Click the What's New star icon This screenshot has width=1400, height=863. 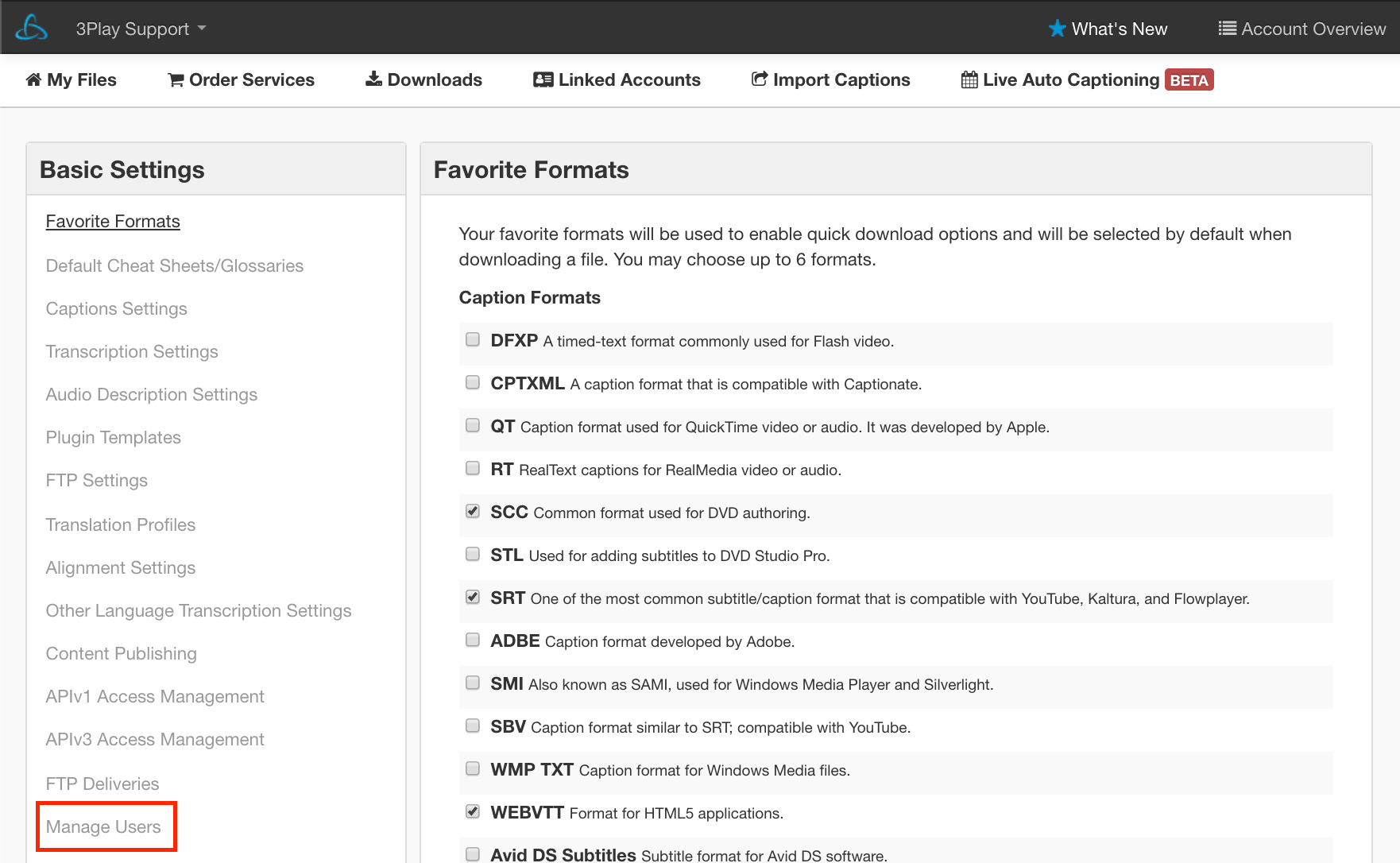(1057, 29)
